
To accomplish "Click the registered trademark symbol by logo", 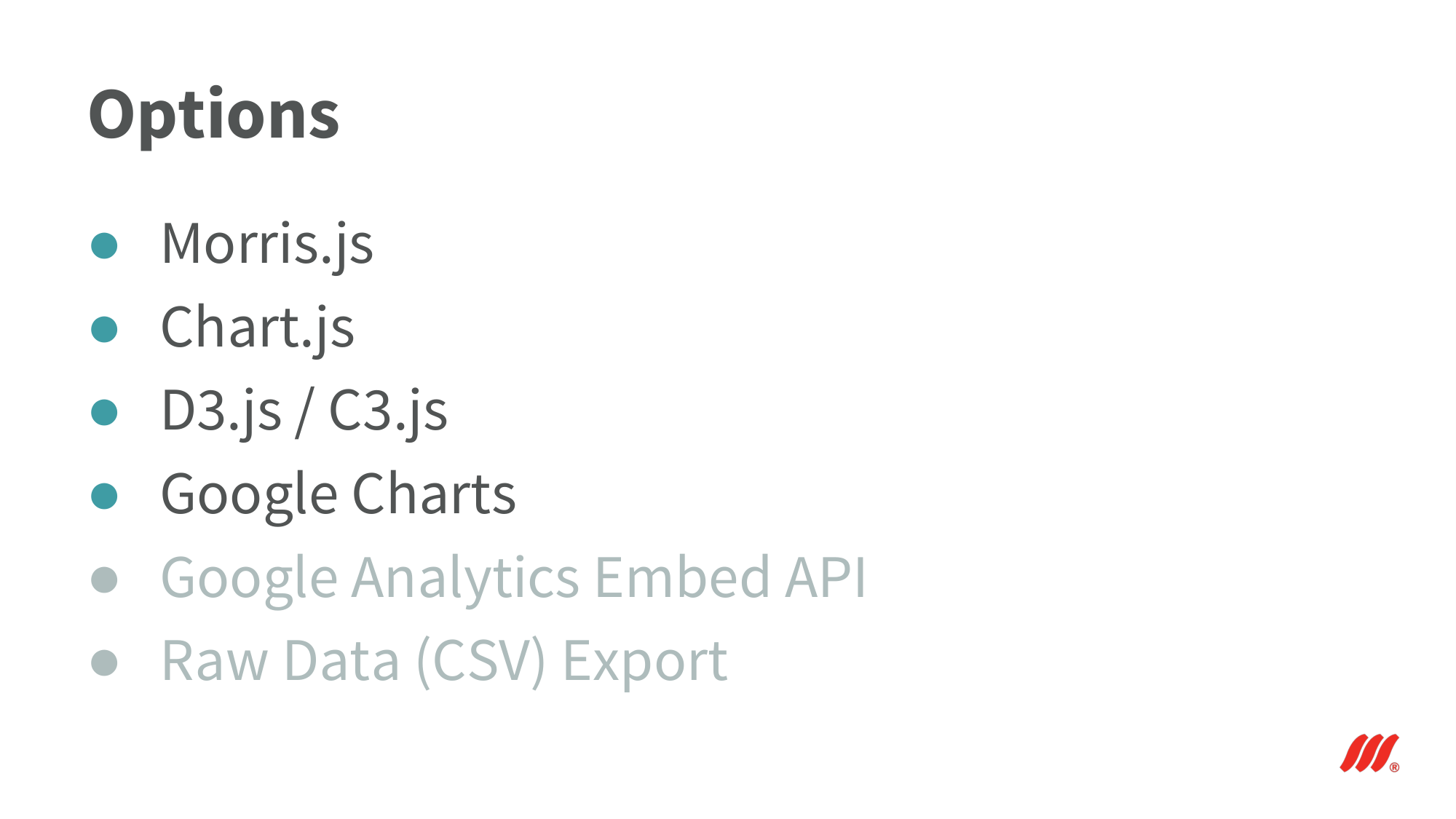I will pos(1394,767).
